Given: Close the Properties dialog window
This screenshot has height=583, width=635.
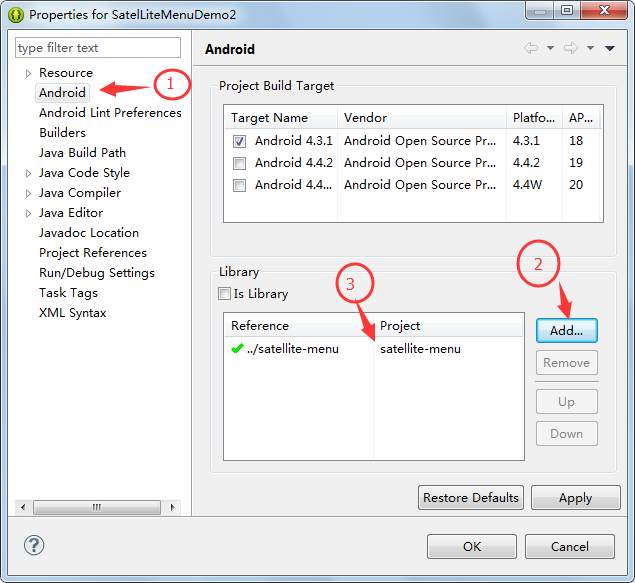Looking at the screenshot, I should [x=604, y=10].
